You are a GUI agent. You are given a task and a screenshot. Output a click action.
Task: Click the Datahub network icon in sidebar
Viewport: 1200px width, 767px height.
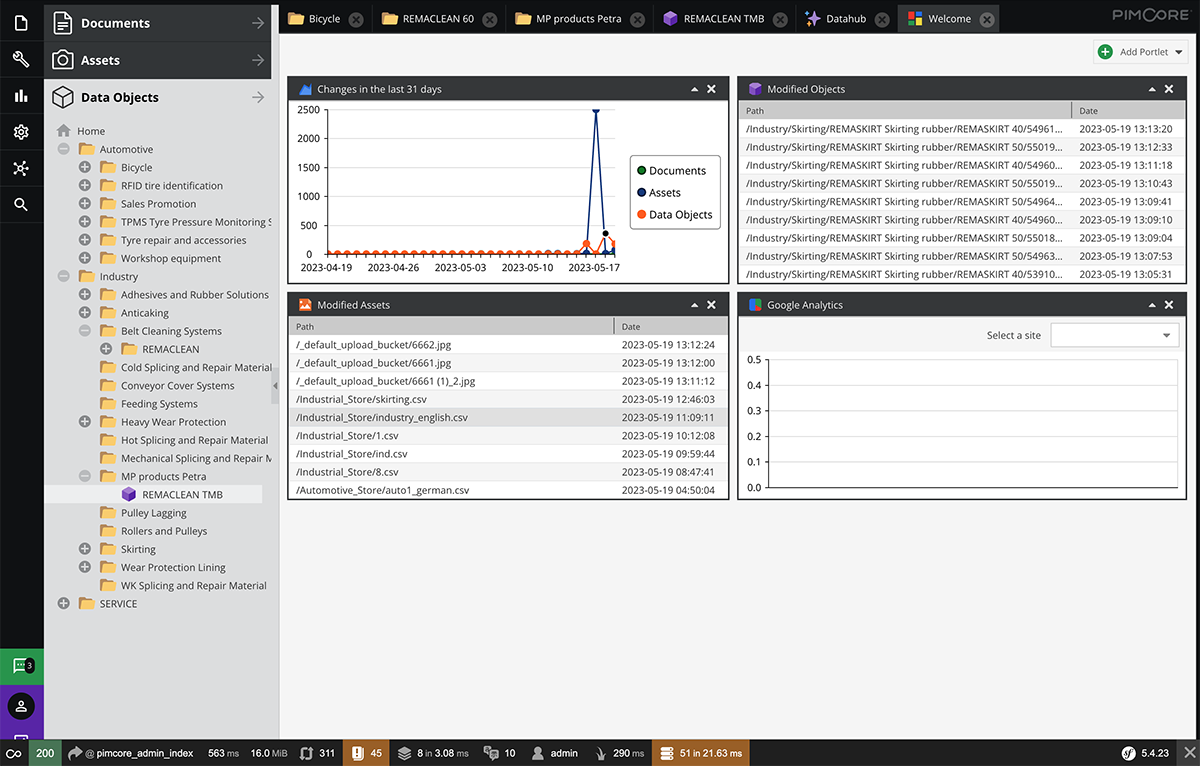click(x=21, y=168)
